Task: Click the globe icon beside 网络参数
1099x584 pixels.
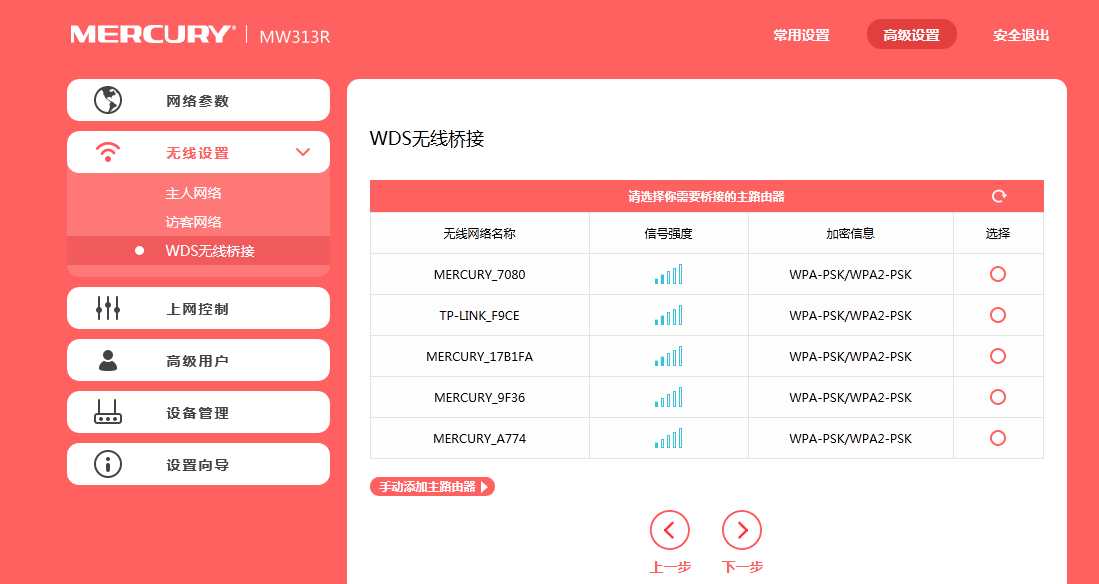Action: click(x=108, y=100)
